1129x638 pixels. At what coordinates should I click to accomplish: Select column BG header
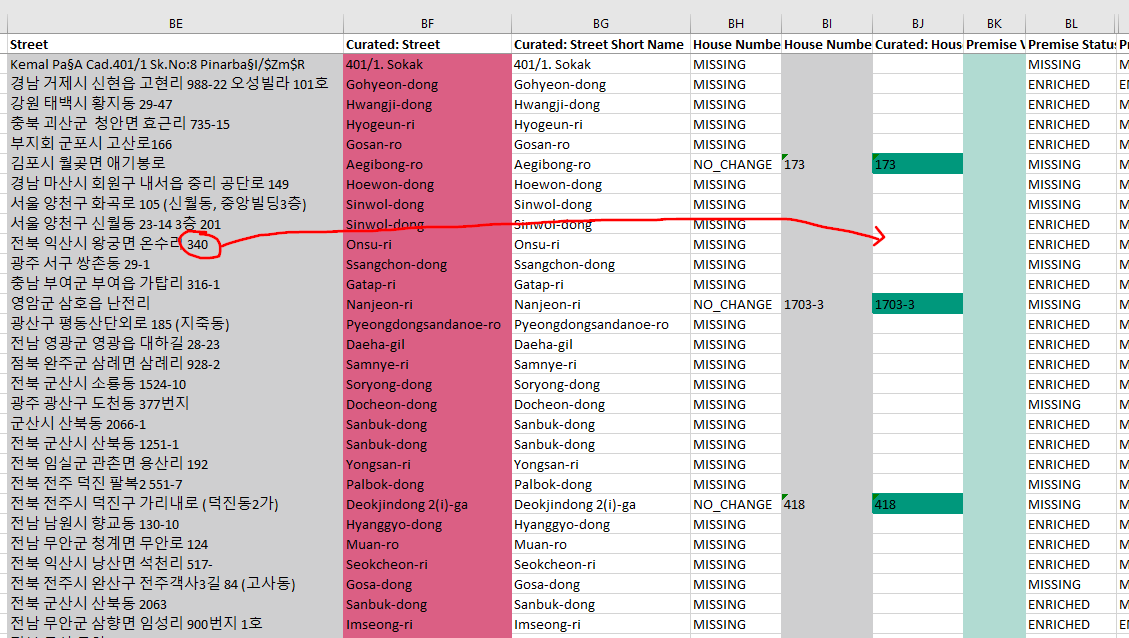click(x=600, y=23)
